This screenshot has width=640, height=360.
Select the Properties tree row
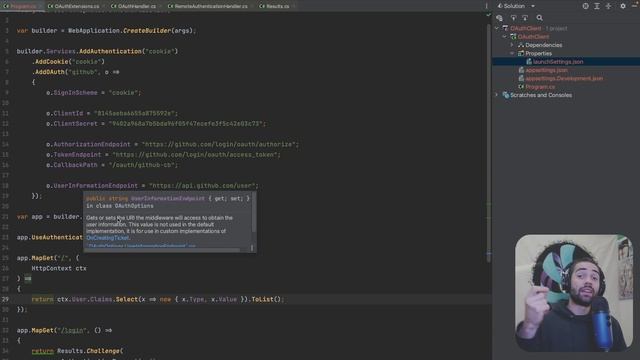coord(566,53)
